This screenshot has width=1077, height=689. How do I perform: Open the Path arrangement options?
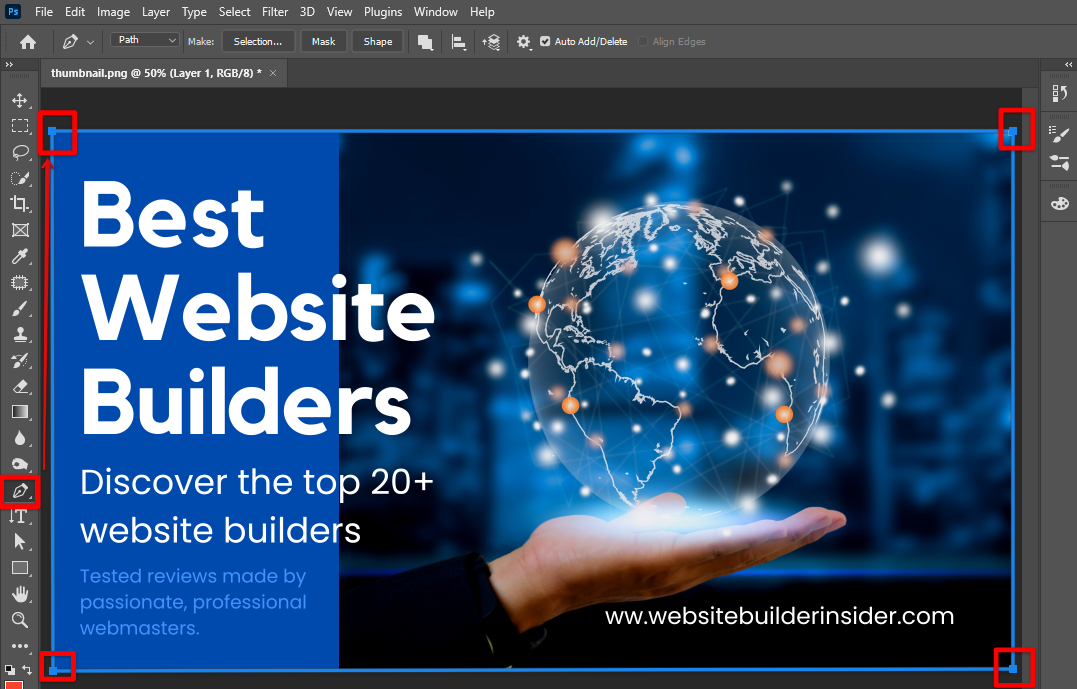point(491,43)
